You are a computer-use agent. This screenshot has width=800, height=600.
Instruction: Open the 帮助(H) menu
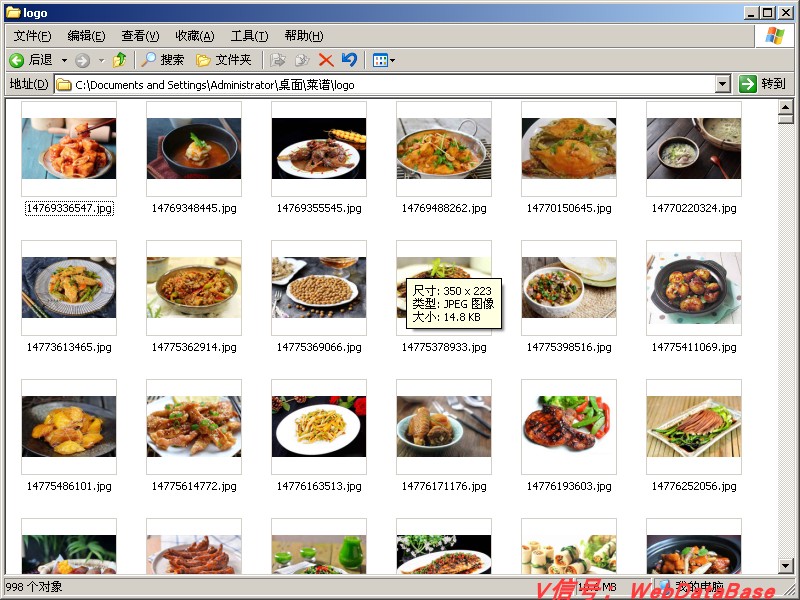304,36
